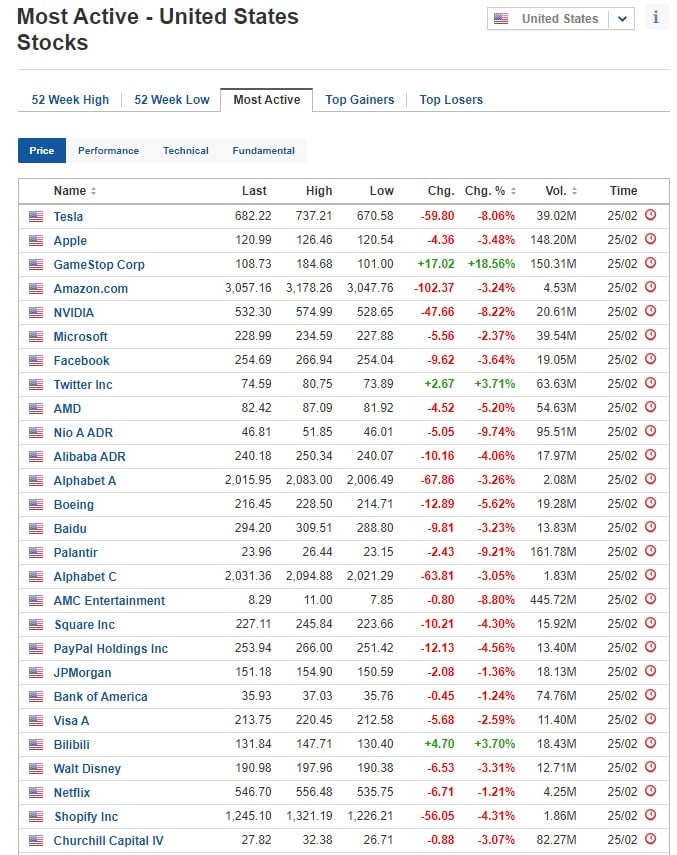Click the US flag icon in country selector
Viewport: 677px width, 855px height.
click(501, 19)
